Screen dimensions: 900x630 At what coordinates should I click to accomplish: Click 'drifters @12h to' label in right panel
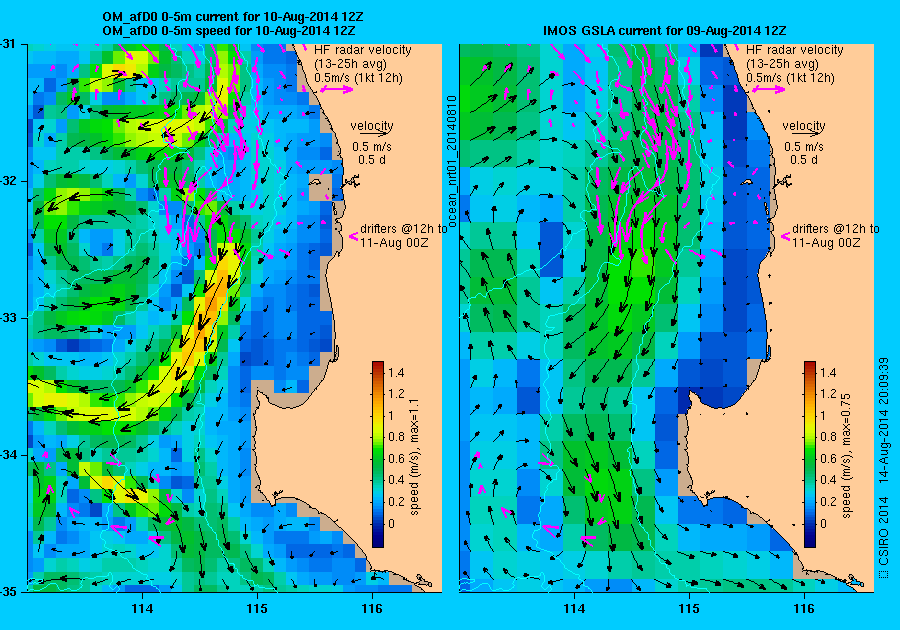[x=836, y=228]
